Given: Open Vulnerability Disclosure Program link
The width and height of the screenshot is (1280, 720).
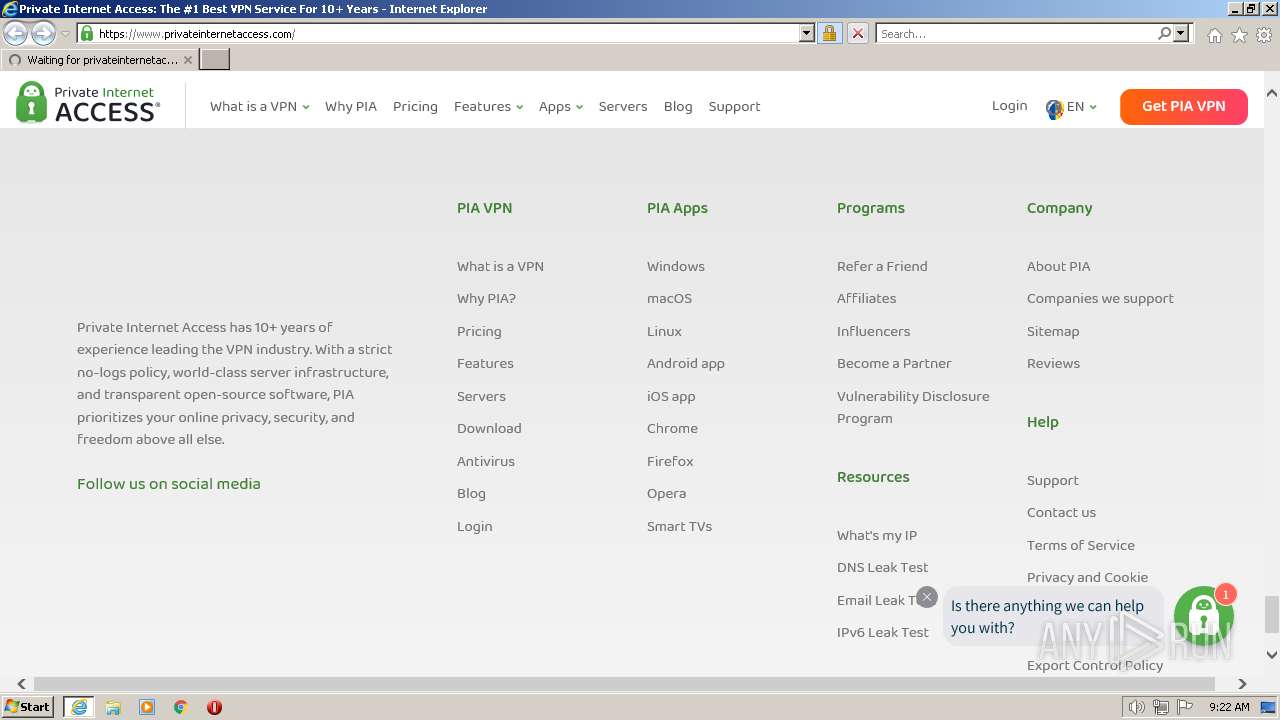Looking at the screenshot, I should coord(913,407).
